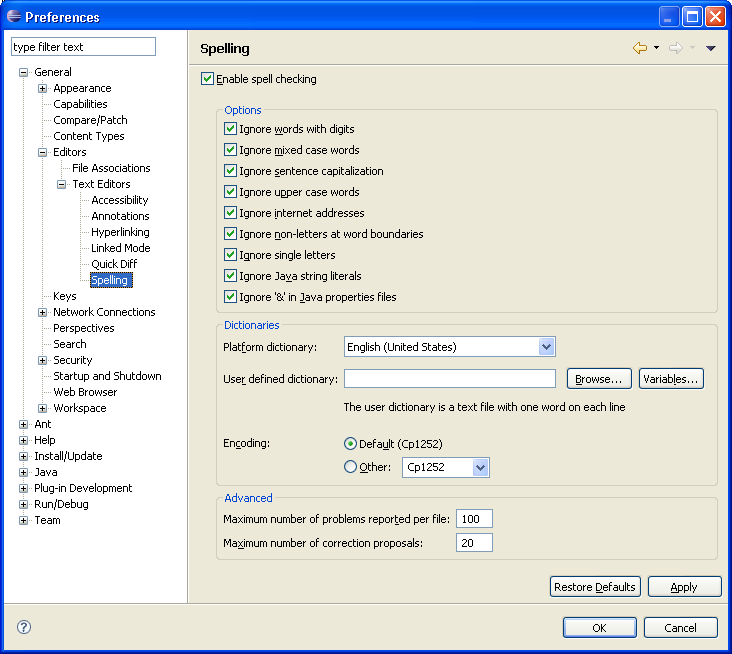Toggle Enable spell checking checkbox
This screenshot has height=654, width=732.
(x=207, y=78)
